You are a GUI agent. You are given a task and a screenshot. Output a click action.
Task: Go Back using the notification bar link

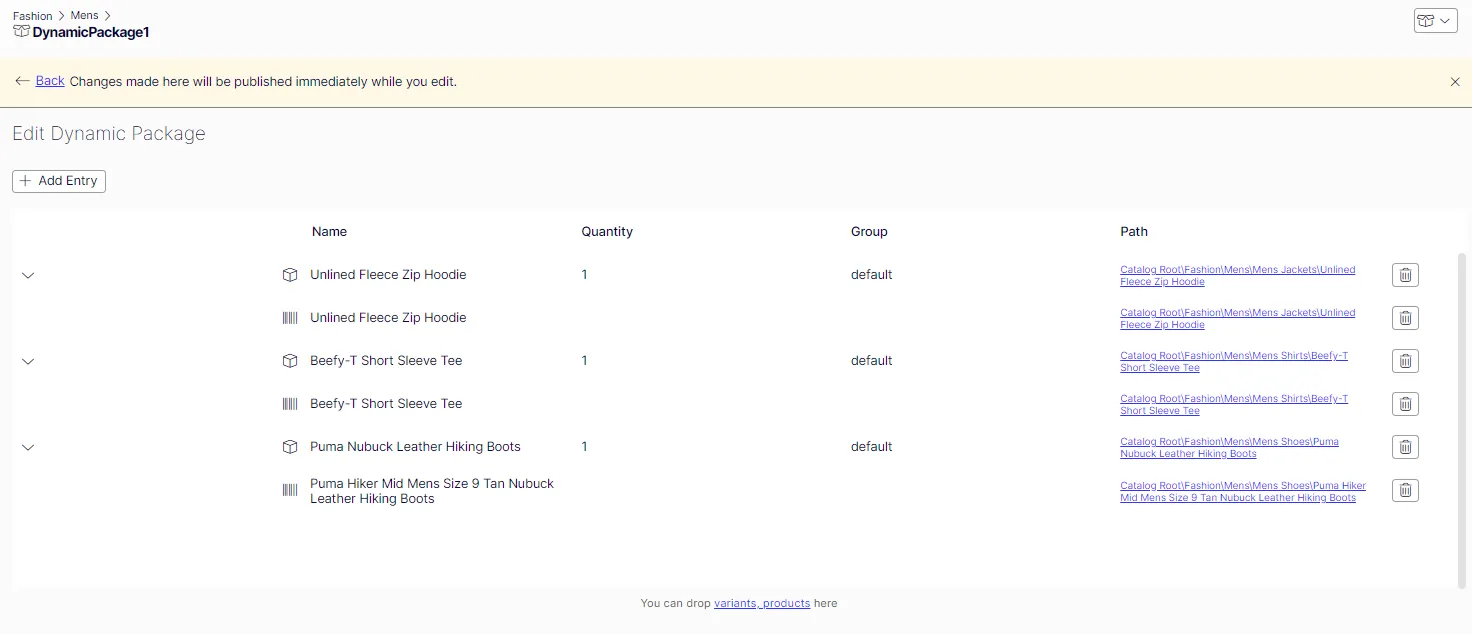click(x=50, y=81)
